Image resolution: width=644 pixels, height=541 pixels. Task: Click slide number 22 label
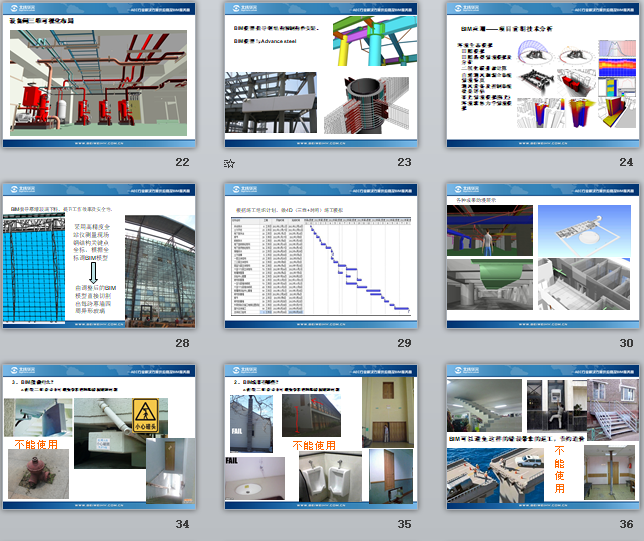pos(182,162)
